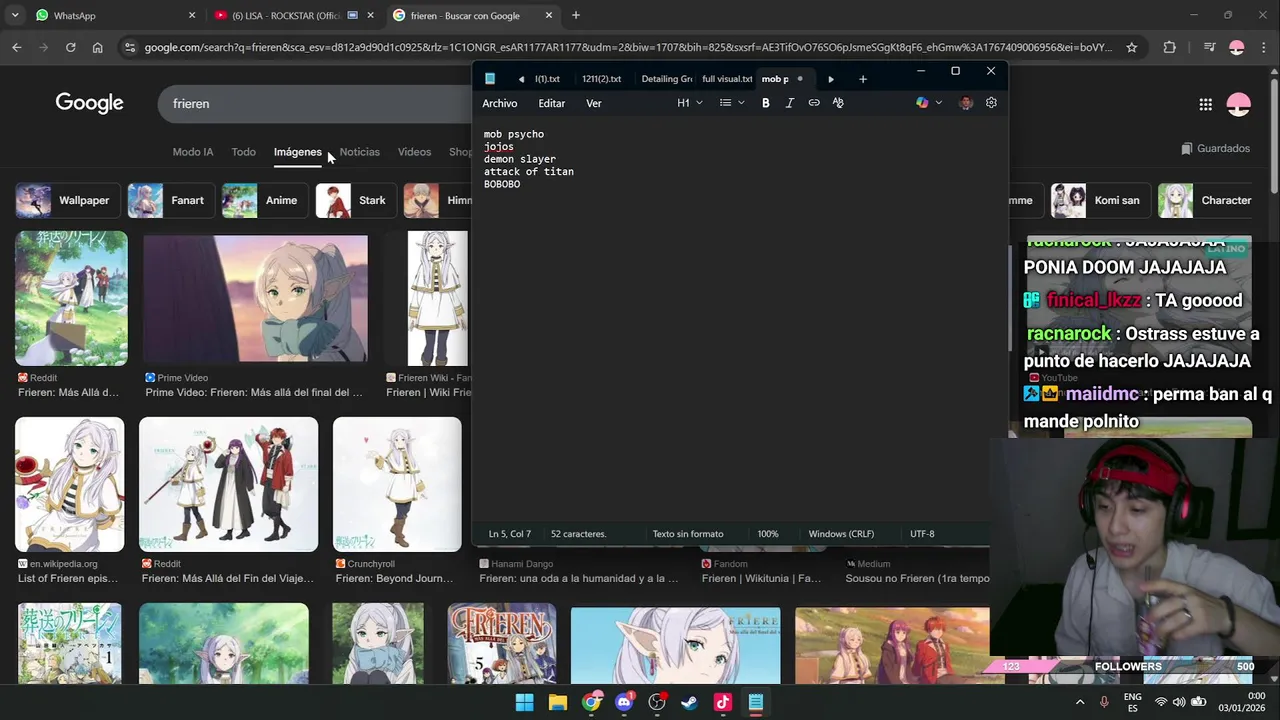Open Notepad settings gear
Screen dimensions: 1280x720
click(x=991, y=103)
